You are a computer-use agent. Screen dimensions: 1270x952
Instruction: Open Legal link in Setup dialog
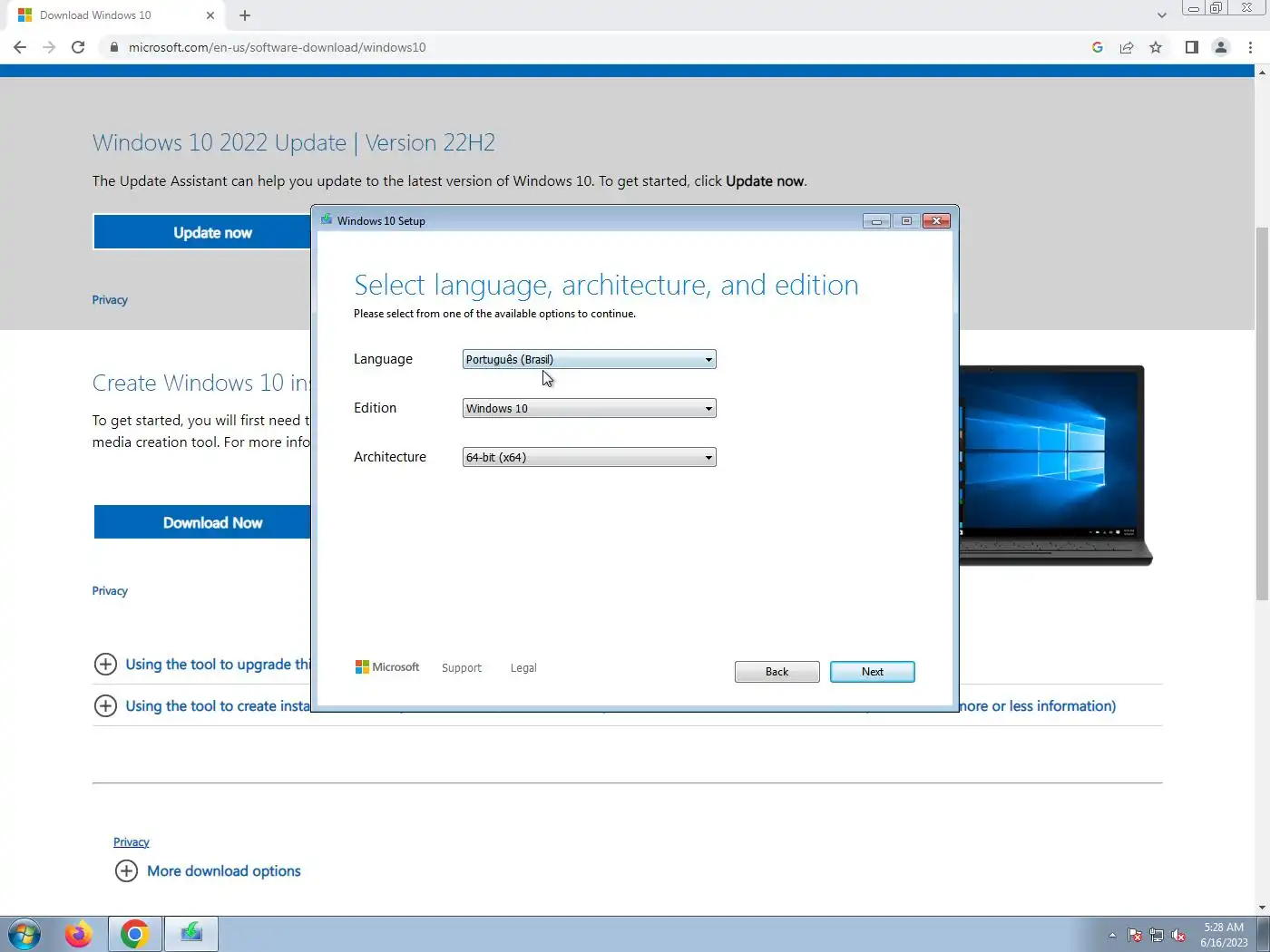[523, 668]
